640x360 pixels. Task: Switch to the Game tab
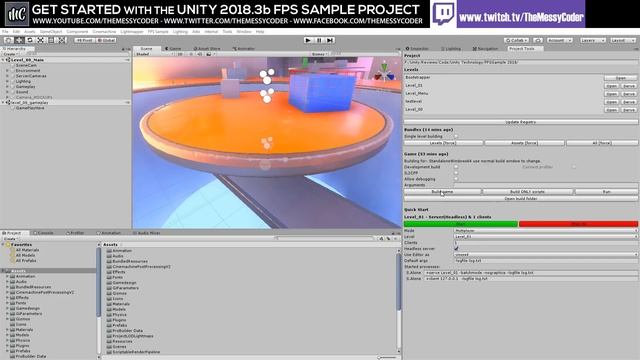pos(173,49)
